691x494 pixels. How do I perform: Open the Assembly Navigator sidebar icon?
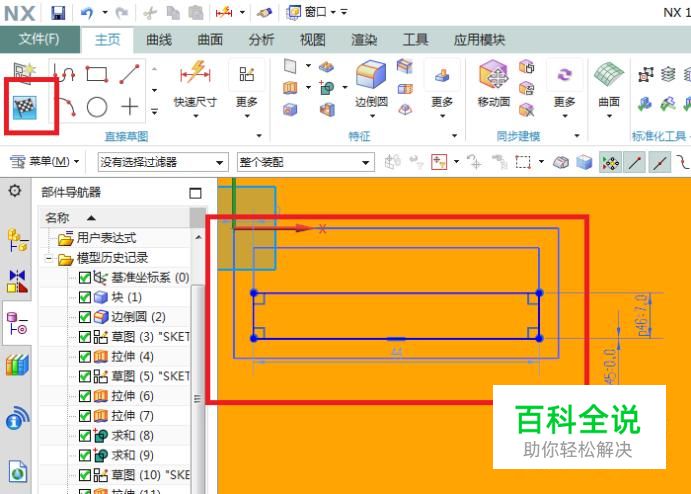[x=17, y=240]
